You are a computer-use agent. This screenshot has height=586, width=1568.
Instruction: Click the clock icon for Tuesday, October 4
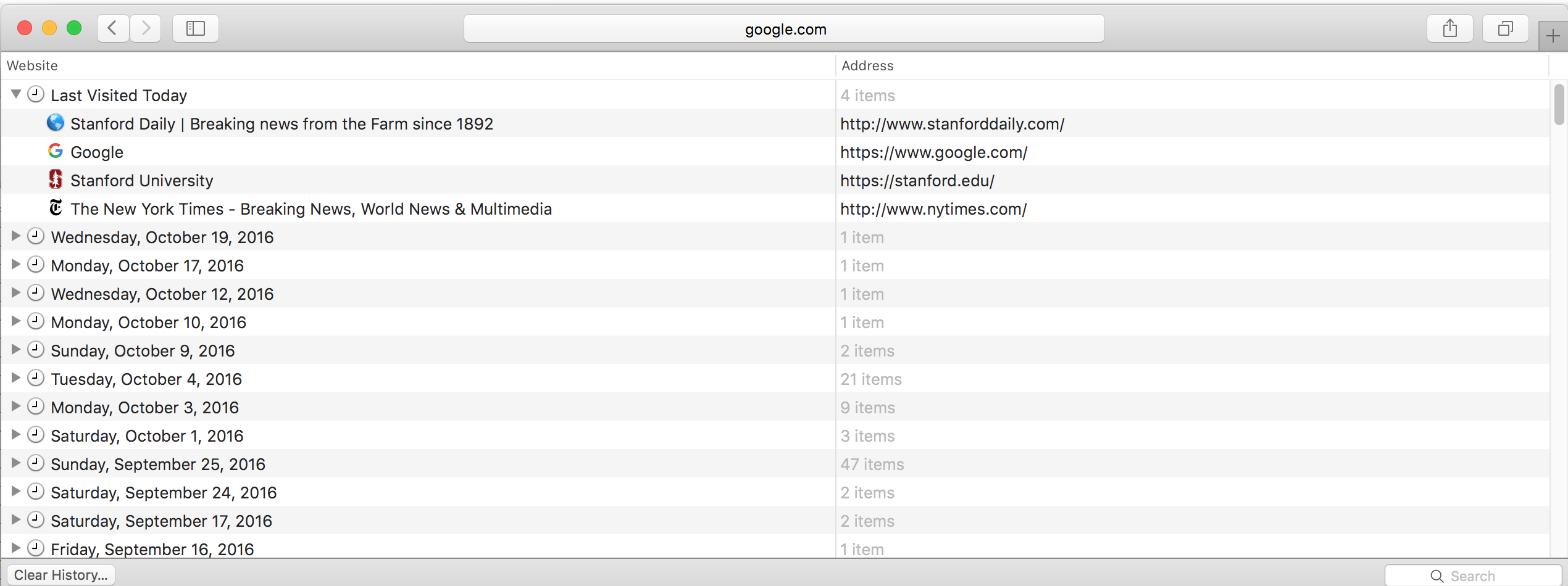[36, 378]
